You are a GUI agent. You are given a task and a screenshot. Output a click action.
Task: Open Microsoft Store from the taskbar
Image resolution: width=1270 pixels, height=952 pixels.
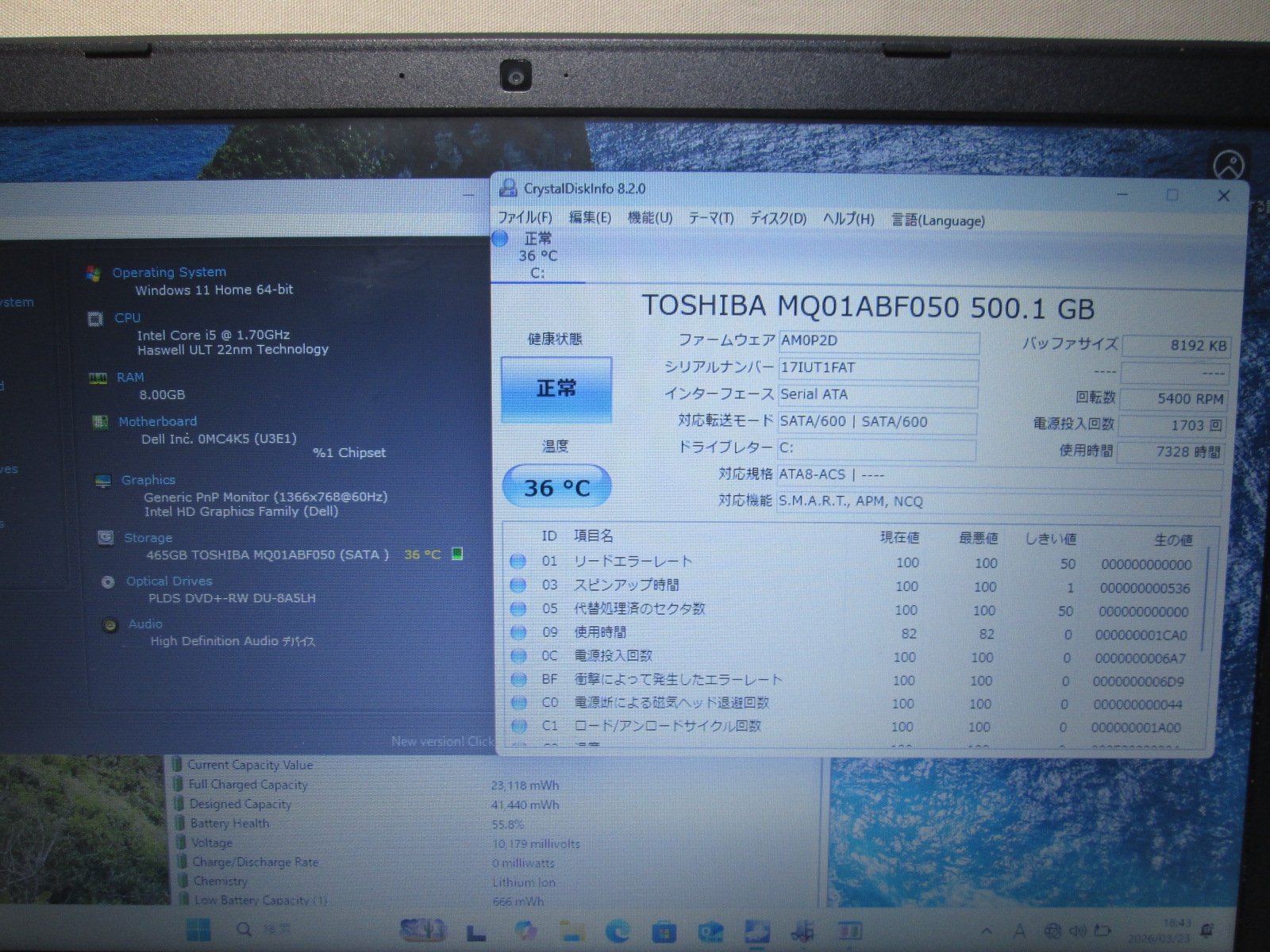click(664, 931)
